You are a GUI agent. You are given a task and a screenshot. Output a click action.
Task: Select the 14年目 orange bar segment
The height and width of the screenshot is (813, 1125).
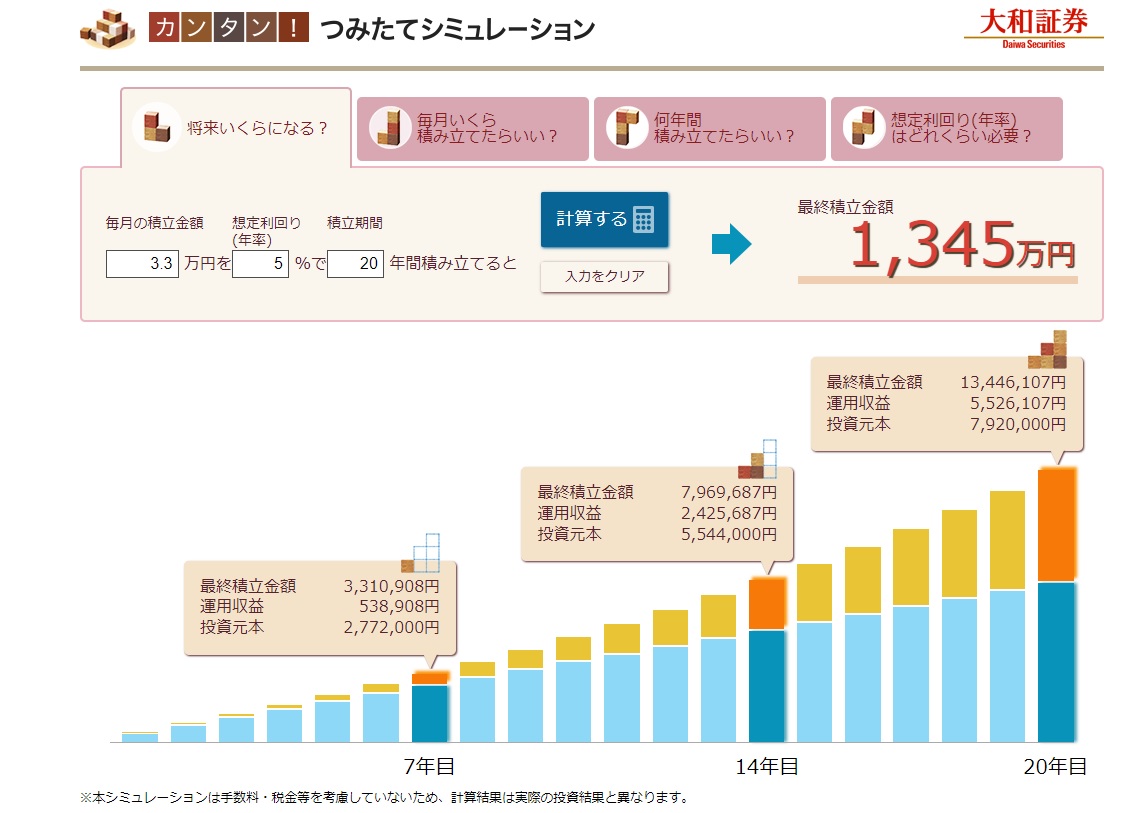(767, 604)
